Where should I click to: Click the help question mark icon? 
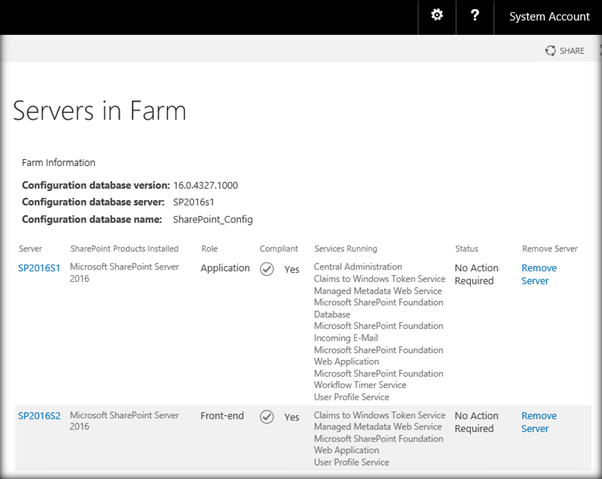coord(474,15)
